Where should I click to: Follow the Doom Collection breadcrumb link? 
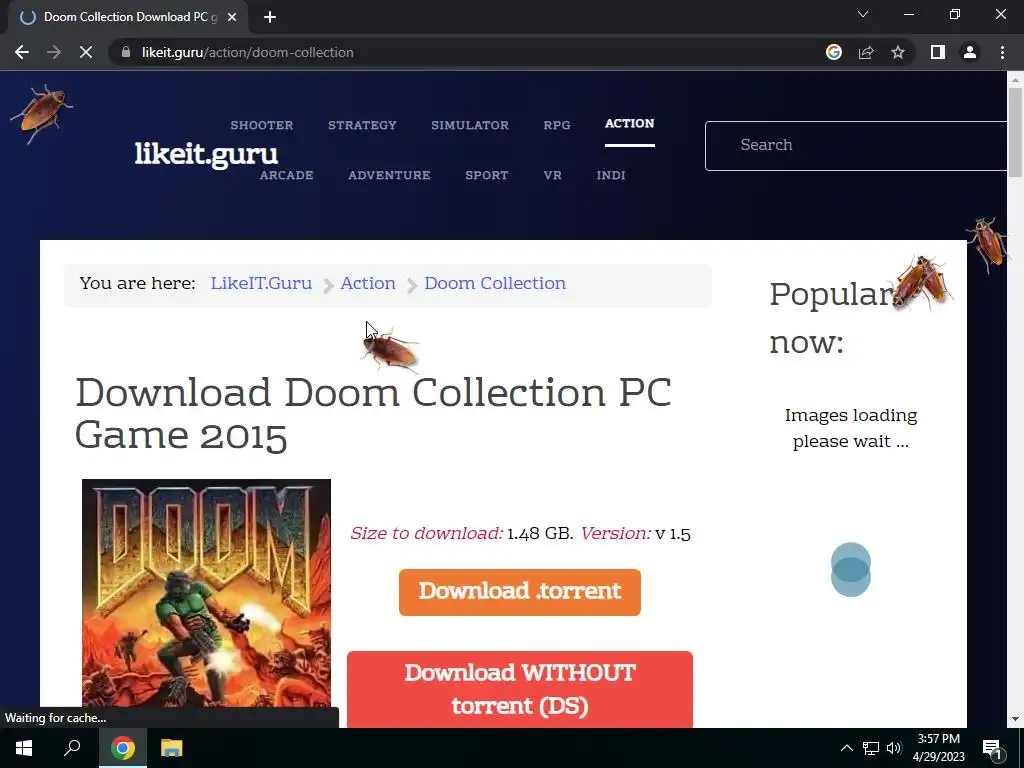point(495,283)
